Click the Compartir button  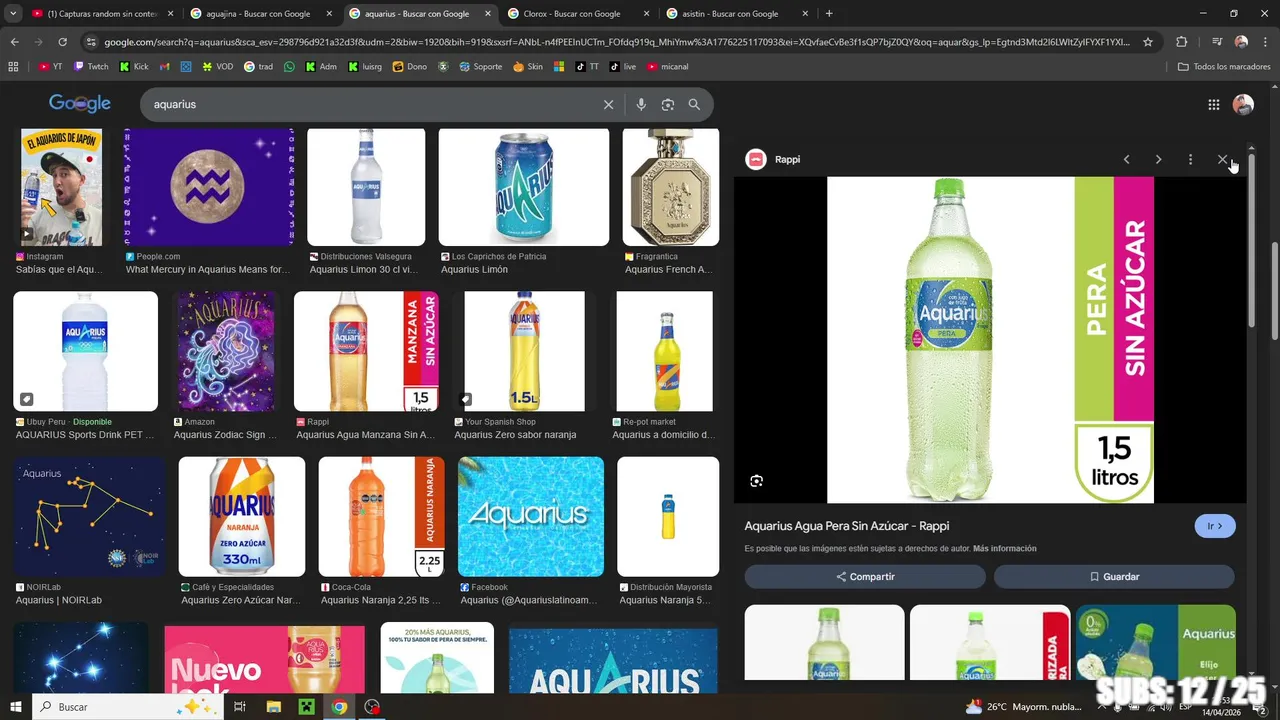coord(865,577)
